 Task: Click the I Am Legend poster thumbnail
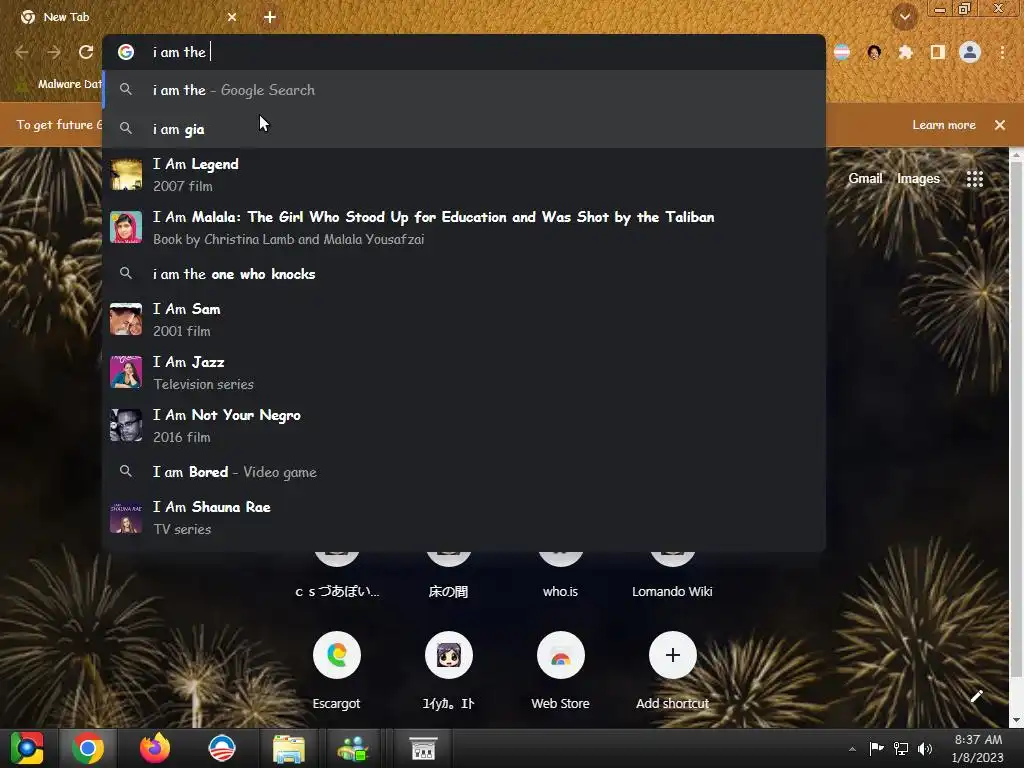pos(126,174)
